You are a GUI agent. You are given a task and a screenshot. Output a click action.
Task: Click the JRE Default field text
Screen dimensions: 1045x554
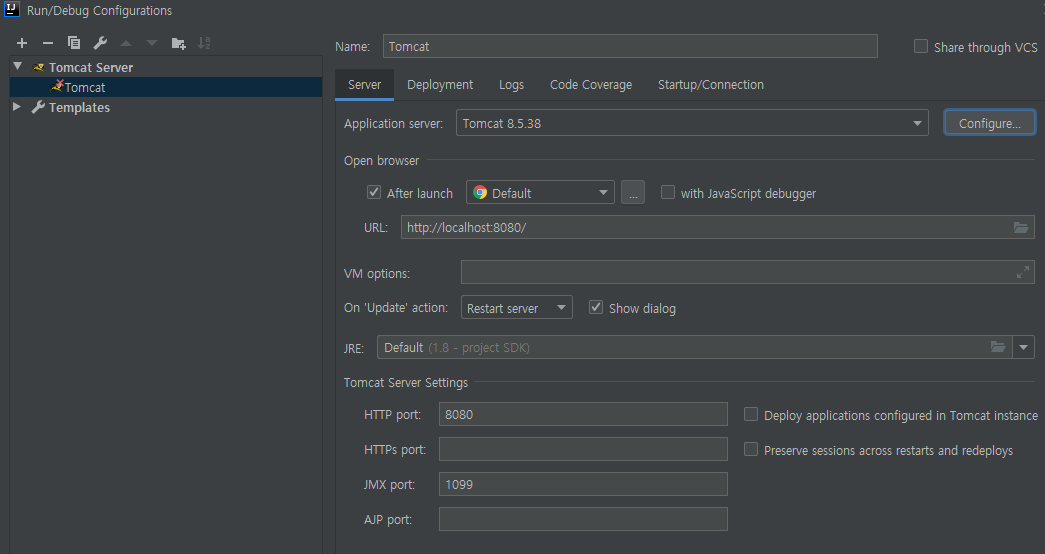click(x=457, y=347)
